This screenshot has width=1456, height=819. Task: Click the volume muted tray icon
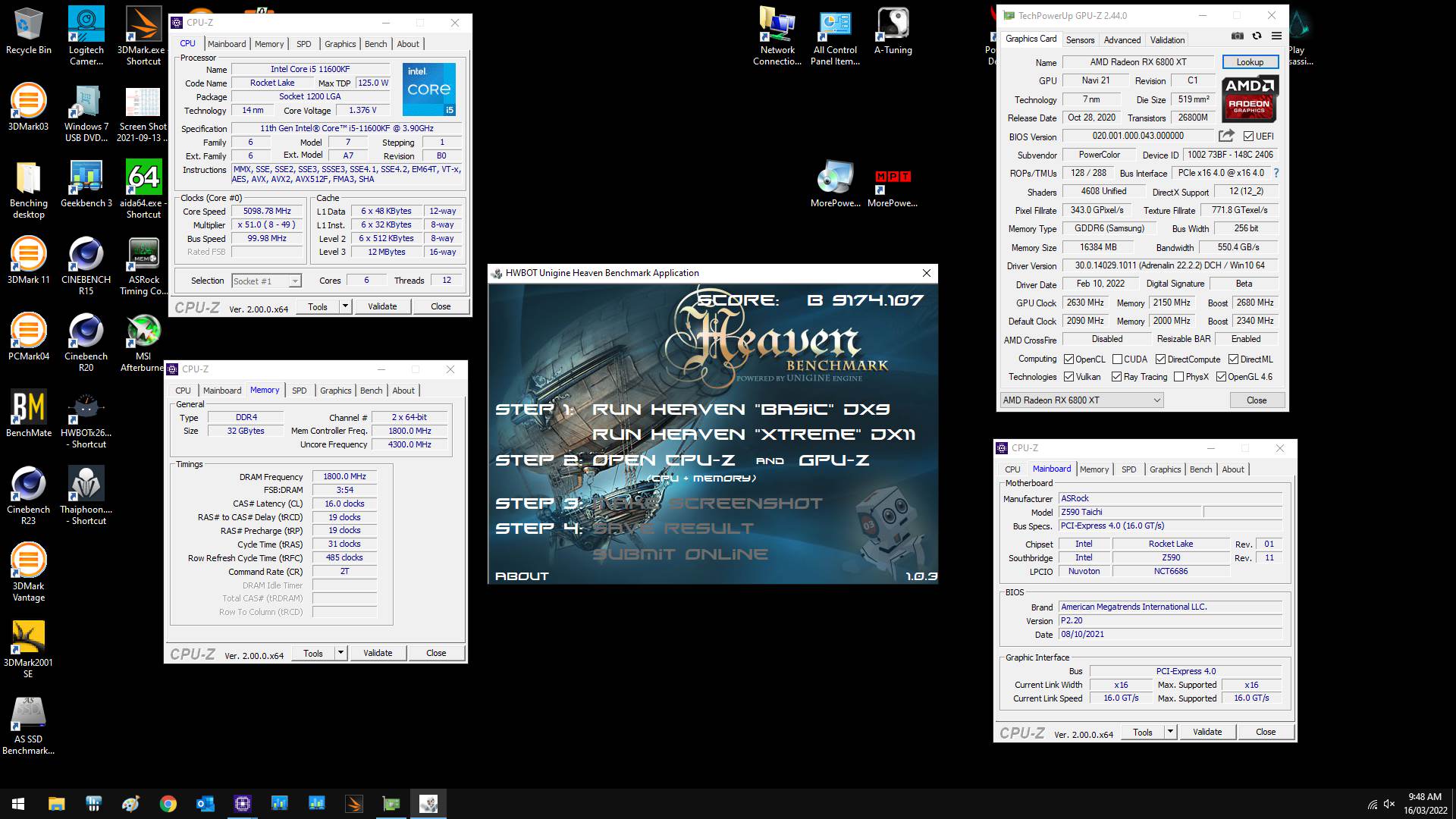(1389, 804)
